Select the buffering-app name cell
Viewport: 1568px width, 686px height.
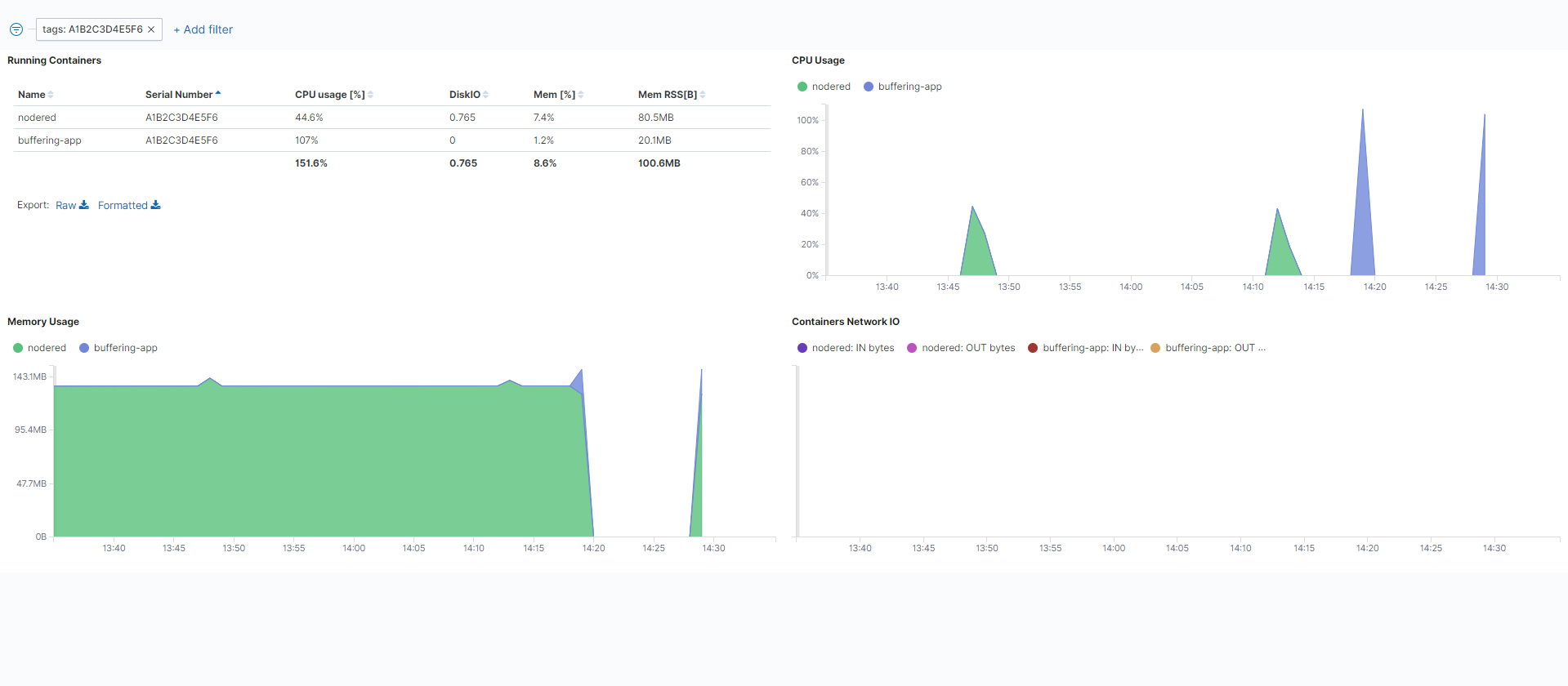(x=50, y=140)
